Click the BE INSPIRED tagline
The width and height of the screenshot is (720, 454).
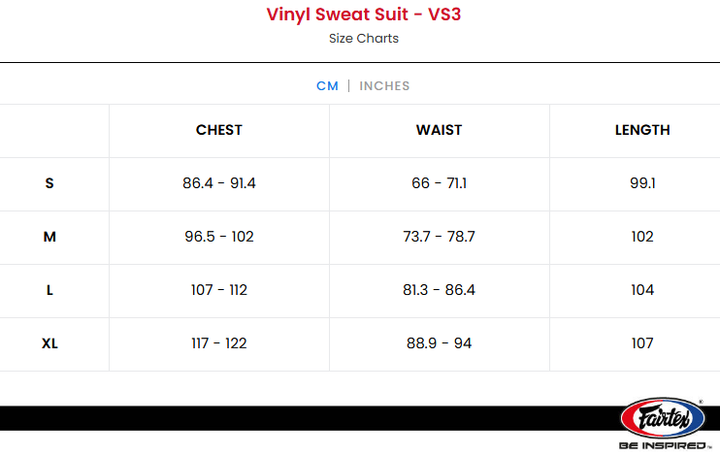pos(664,446)
